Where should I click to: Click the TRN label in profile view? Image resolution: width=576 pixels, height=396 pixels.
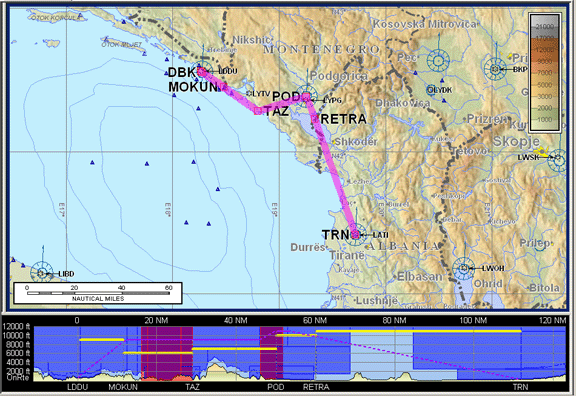[x=520, y=387]
